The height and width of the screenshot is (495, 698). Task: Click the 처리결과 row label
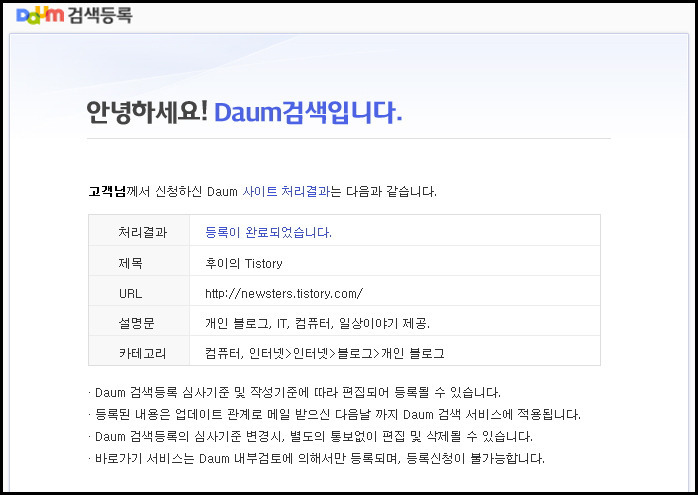click(142, 232)
